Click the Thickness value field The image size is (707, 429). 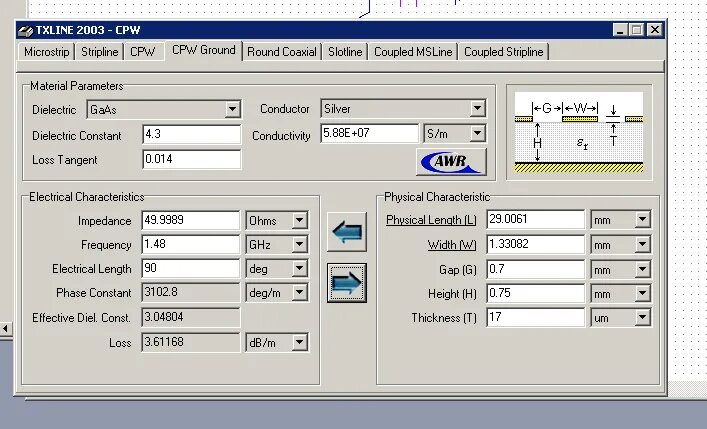(536, 317)
